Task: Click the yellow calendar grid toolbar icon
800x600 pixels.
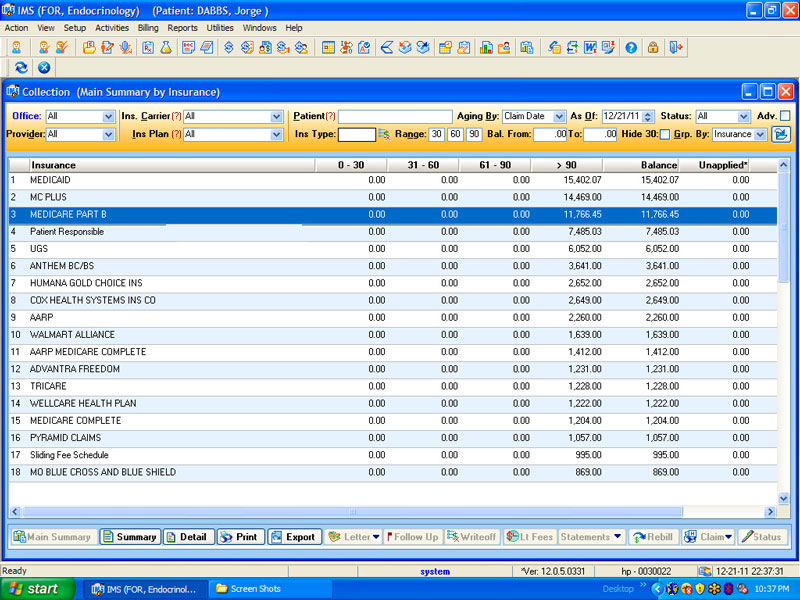Action: point(328,47)
